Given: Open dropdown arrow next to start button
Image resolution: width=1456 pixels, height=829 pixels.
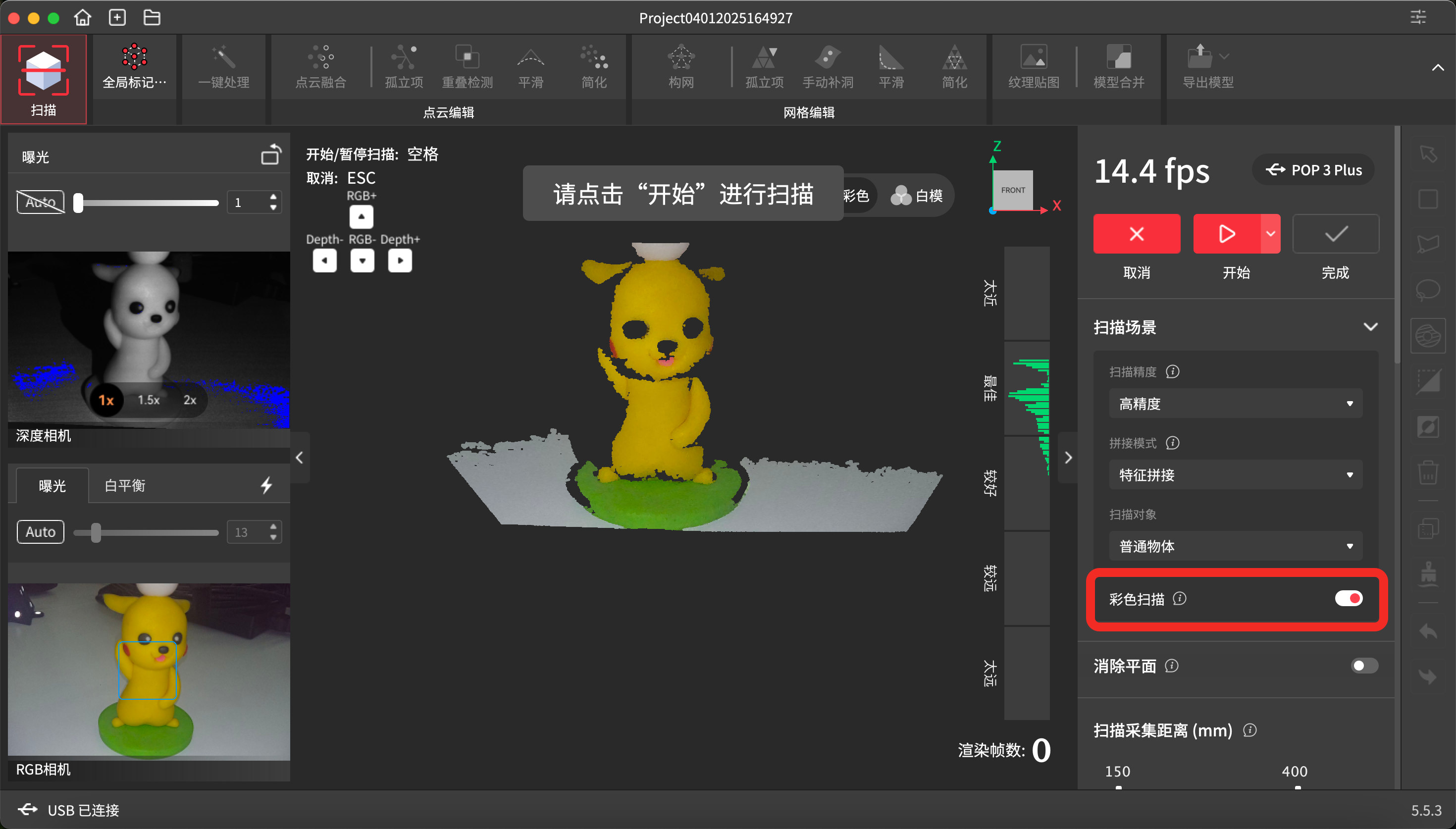Looking at the screenshot, I should tap(1270, 233).
